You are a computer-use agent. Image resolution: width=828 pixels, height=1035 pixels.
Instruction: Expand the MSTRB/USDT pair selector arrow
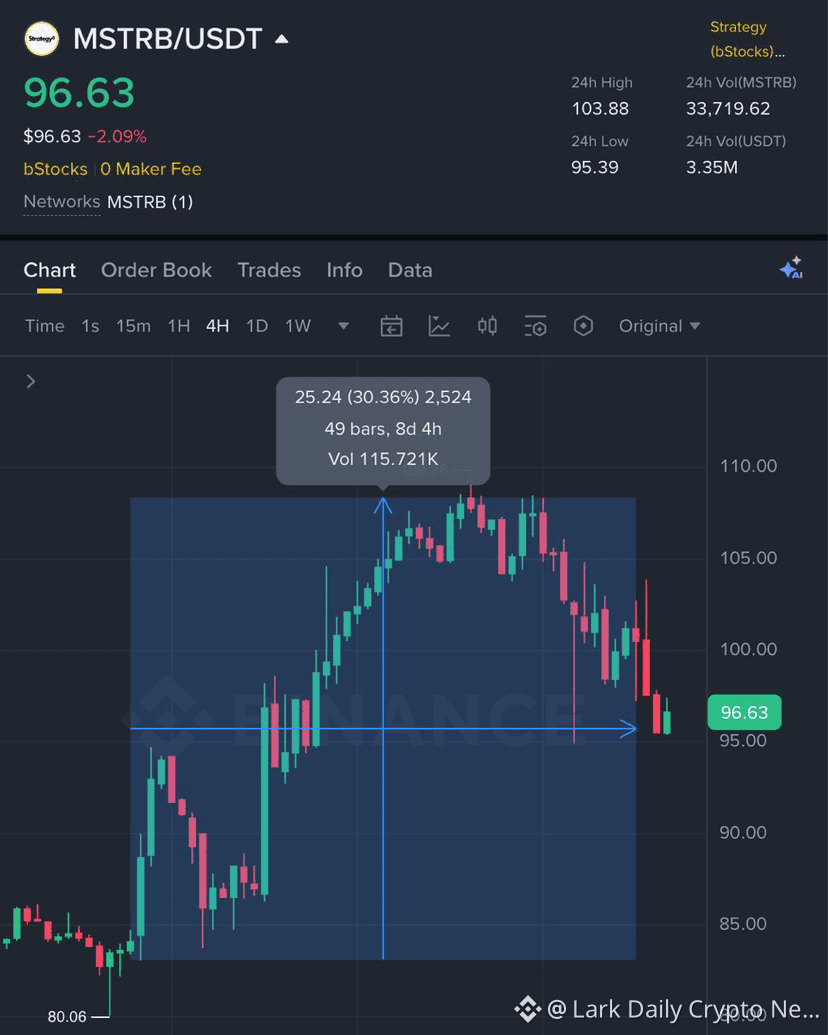[x=282, y=39]
